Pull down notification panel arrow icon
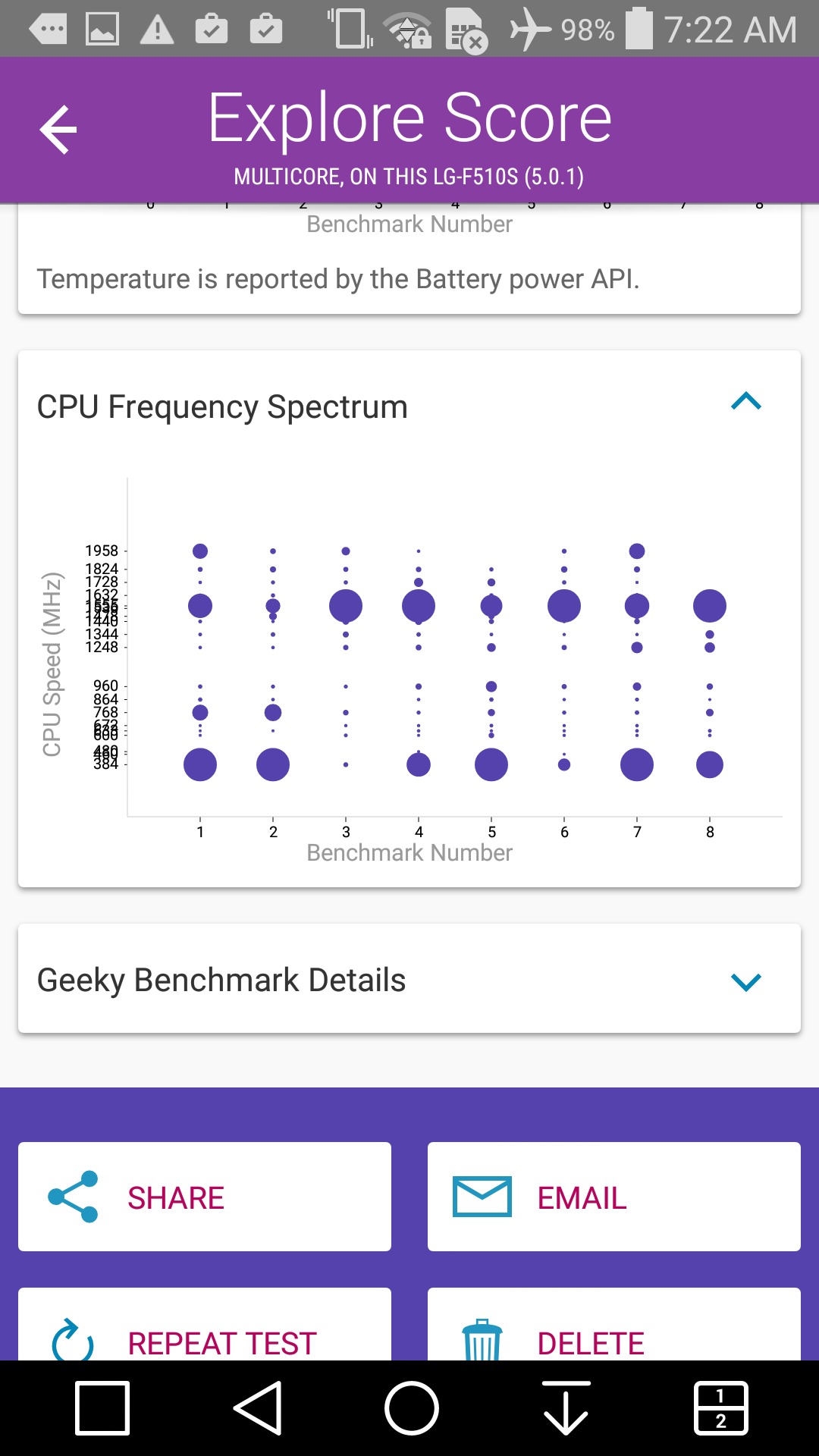 [566, 1408]
